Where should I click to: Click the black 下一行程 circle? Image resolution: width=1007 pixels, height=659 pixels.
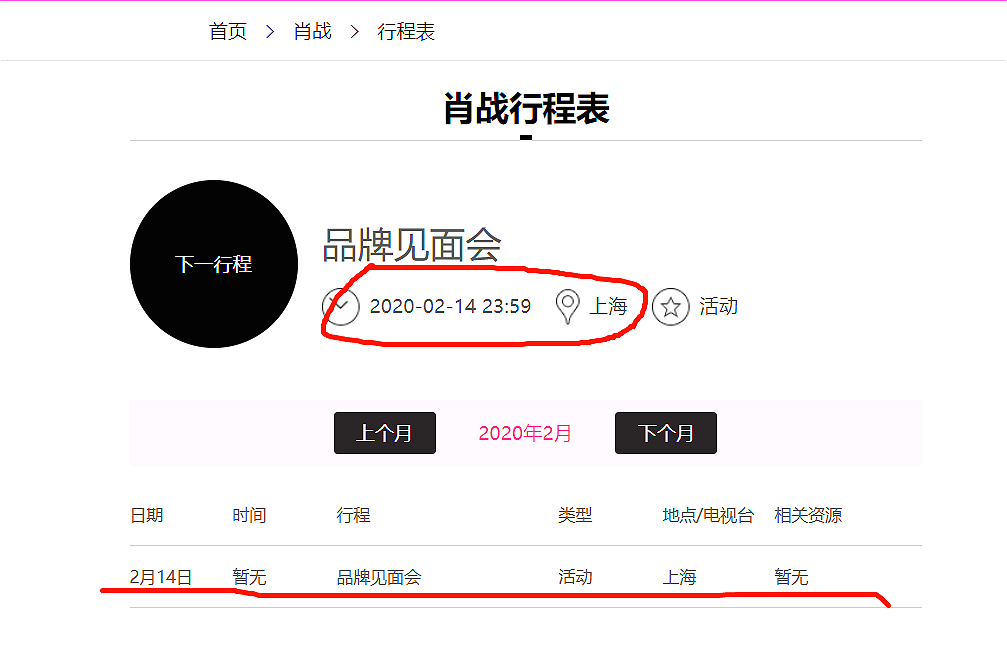click(x=214, y=264)
